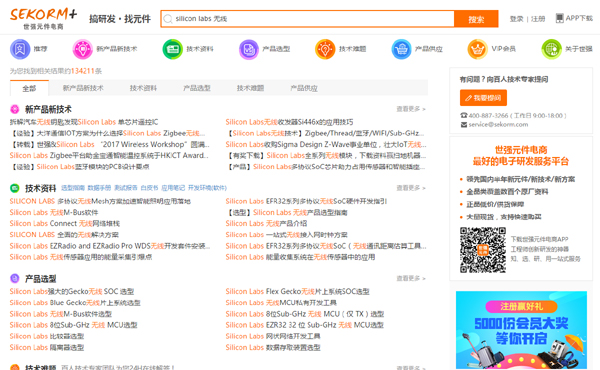Image resolution: width=600 pixels, height=370 pixels.
Task: Open the Si446x transceiver application tips result
Action: tap(289, 122)
